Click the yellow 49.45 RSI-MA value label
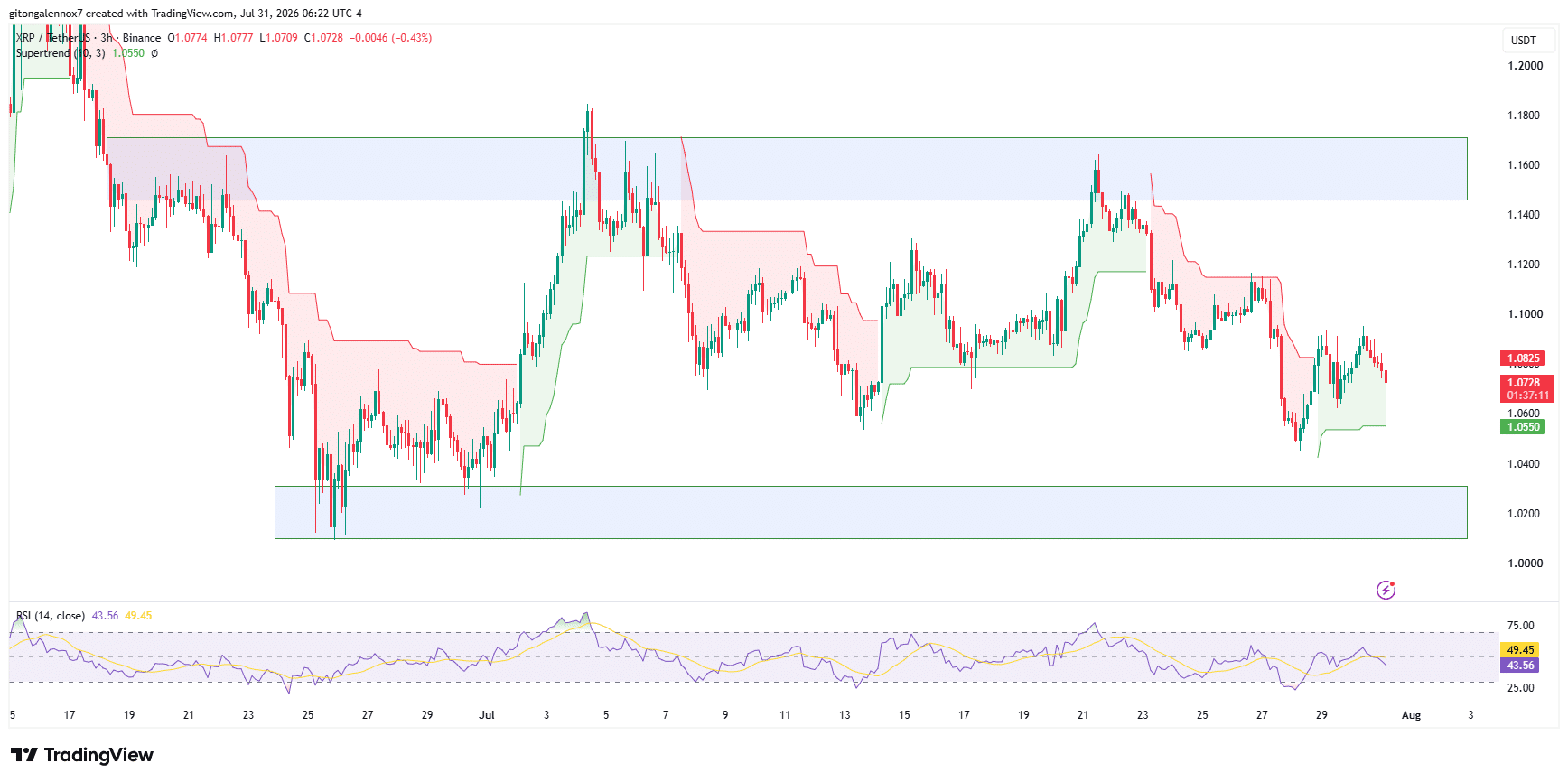 pos(1520,650)
